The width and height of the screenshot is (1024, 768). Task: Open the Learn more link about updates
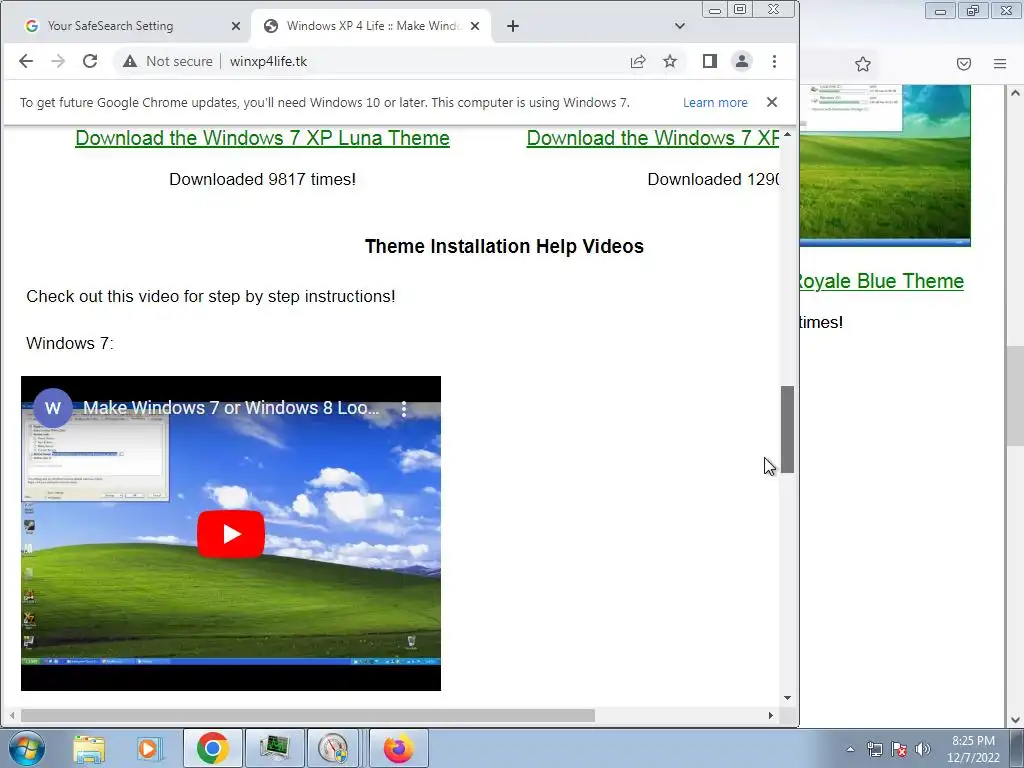715,103
